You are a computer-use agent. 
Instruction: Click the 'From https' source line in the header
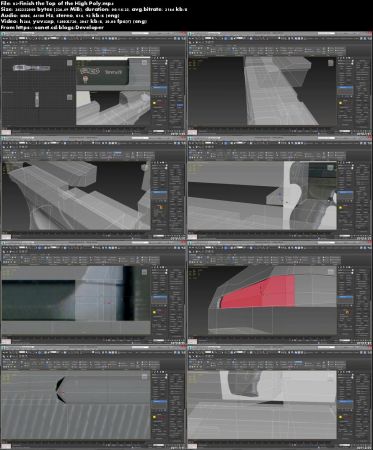52,27
